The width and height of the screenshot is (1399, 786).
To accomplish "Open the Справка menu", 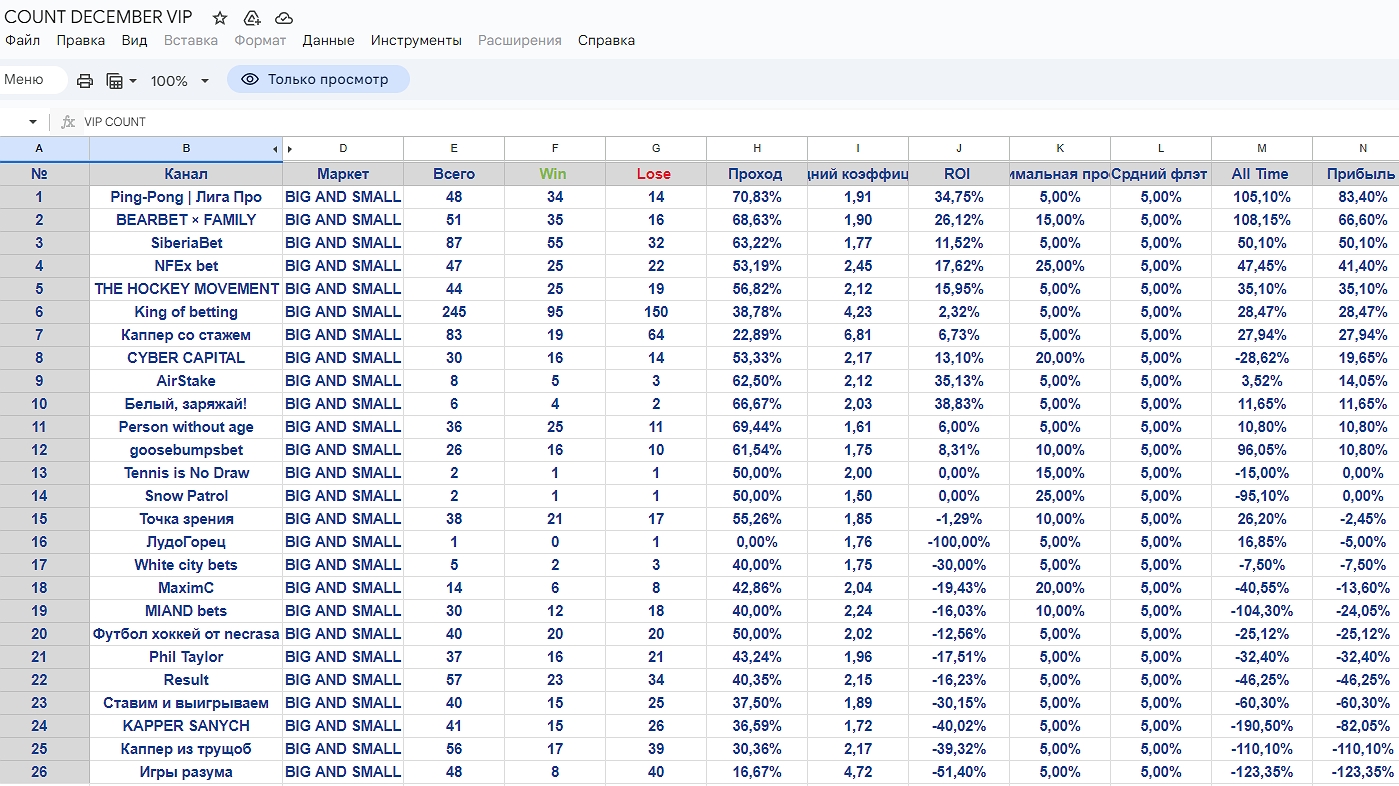I will point(606,41).
